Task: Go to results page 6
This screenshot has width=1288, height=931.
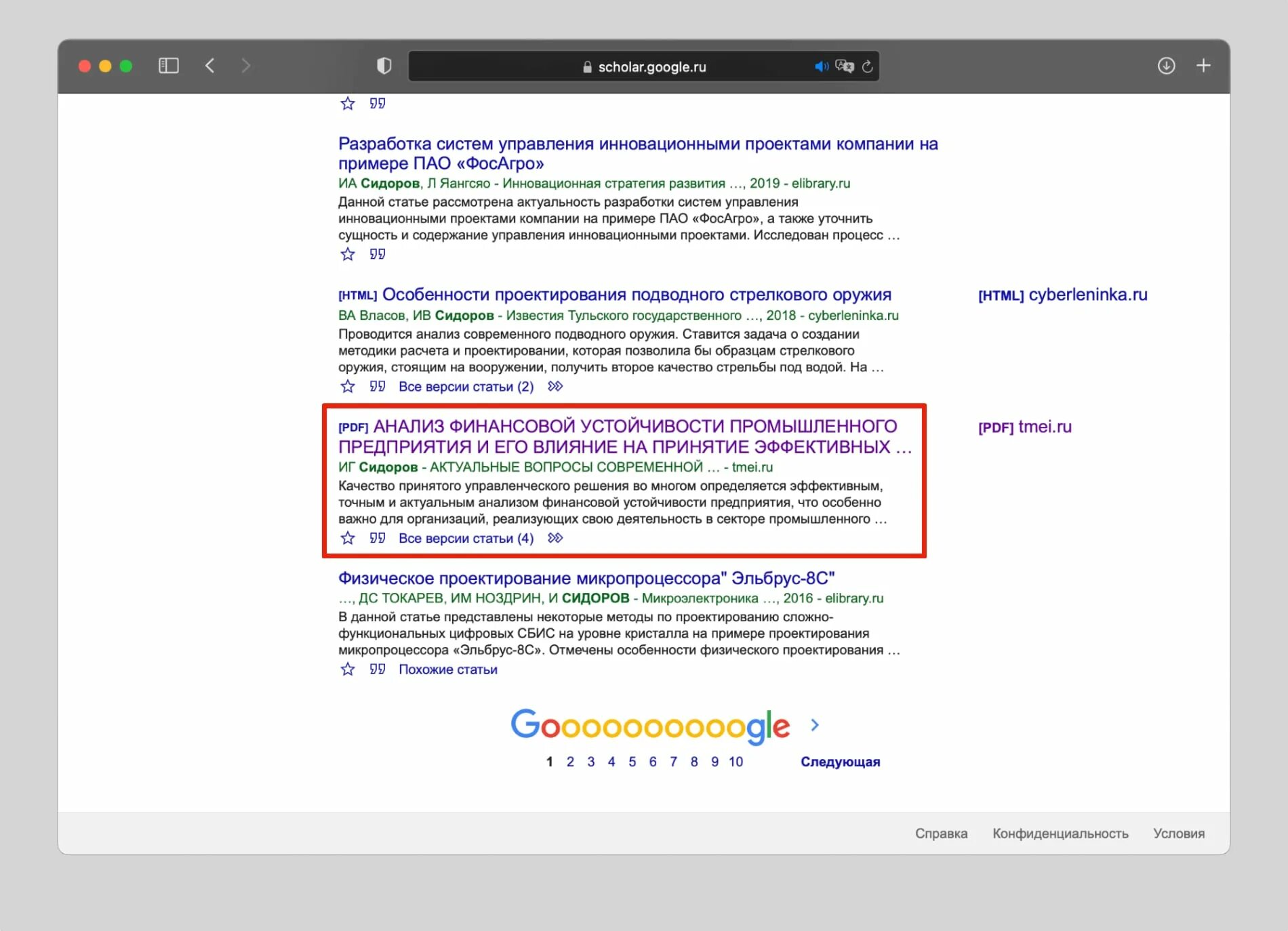Action: 653,762
